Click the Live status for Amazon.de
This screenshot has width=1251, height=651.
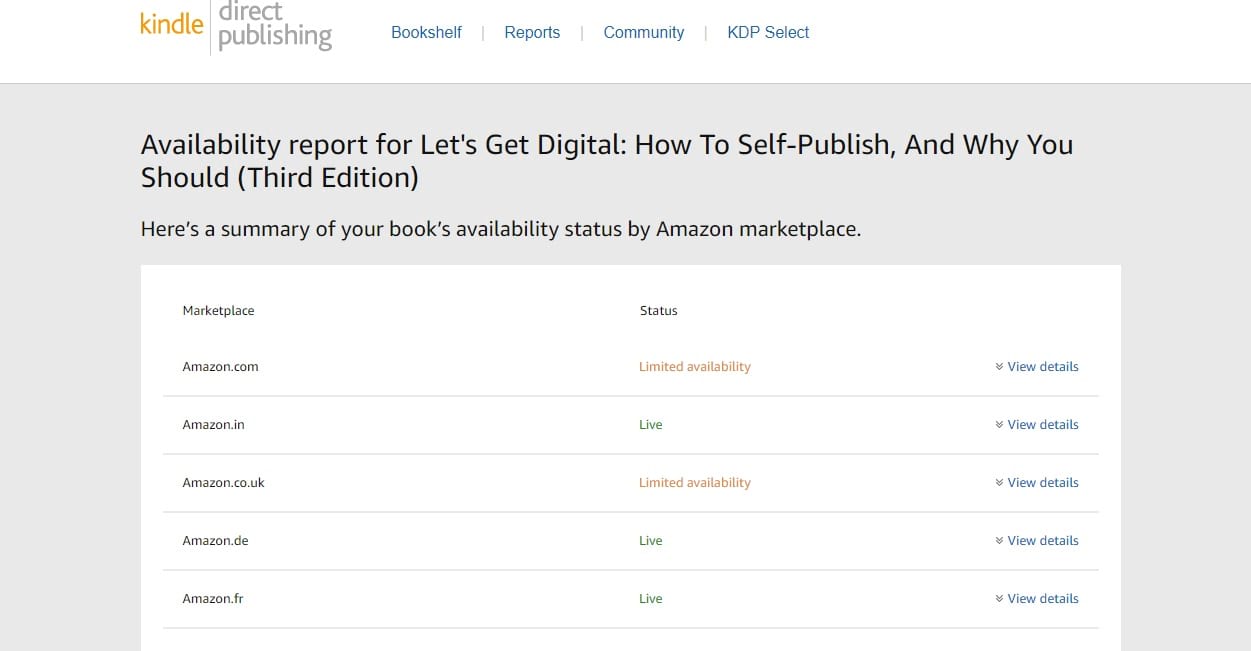pyautogui.click(x=651, y=541)
